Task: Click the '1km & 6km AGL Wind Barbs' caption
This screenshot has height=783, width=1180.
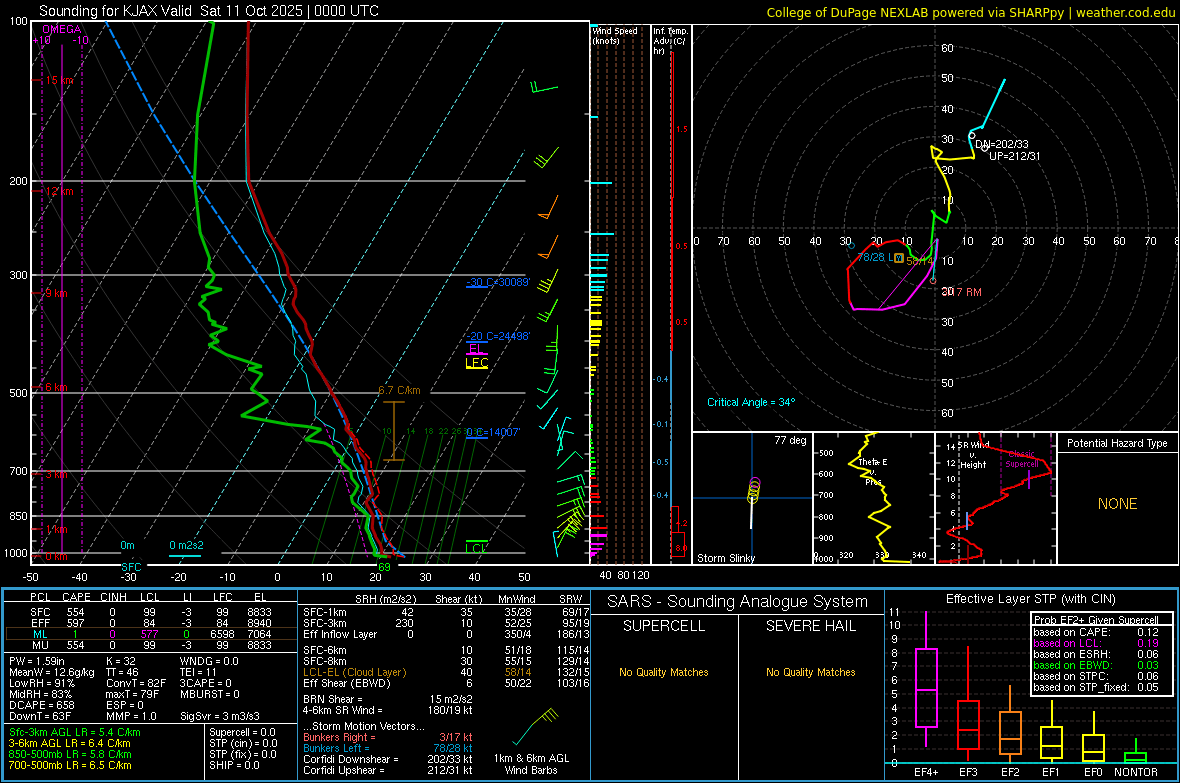Action: click(x=531, y=764)
